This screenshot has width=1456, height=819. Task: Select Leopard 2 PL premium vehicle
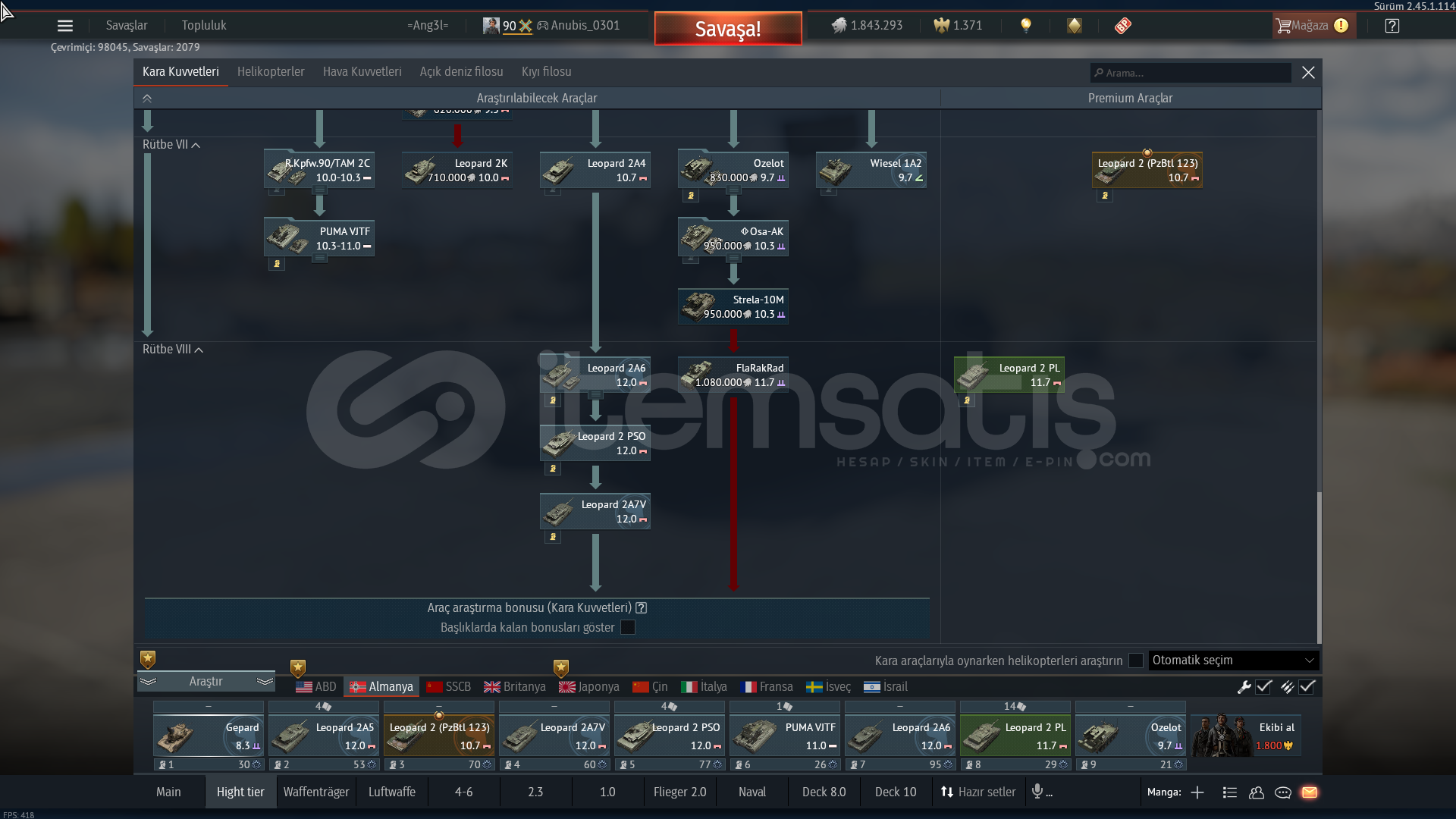(1009, 375)
